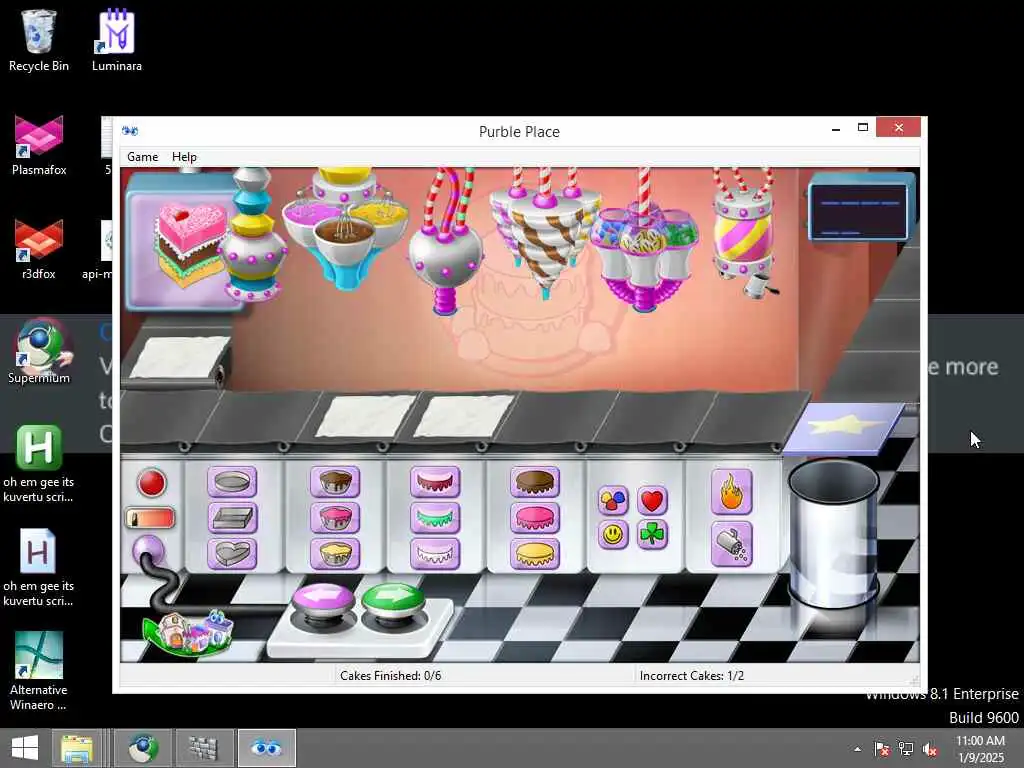Screen dimensions: 1024x768
Task: Apply the white filling icing button
Action: 435,554
